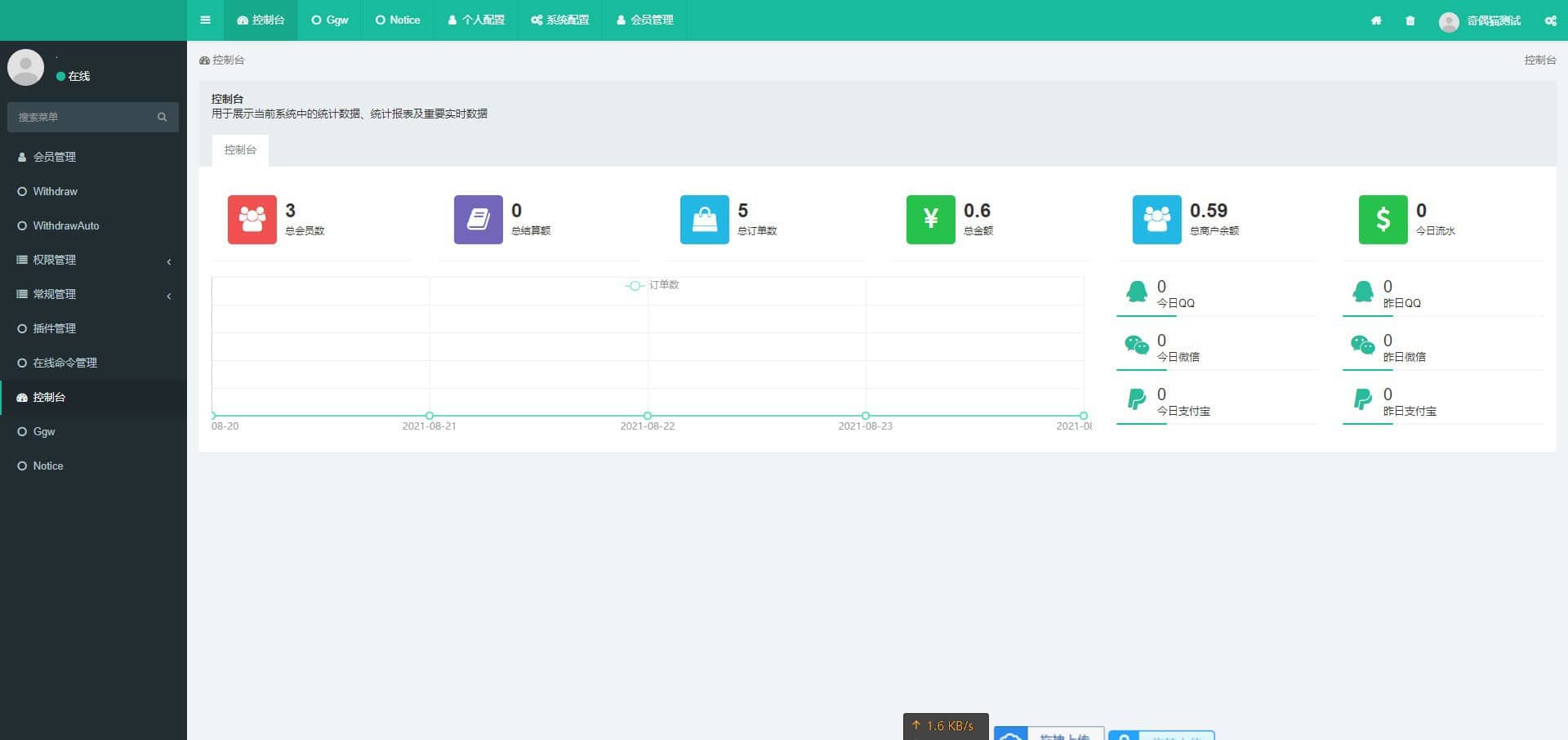Open the 系统配置 top navigation tab

pyautogui.click(x=559, y=20)
